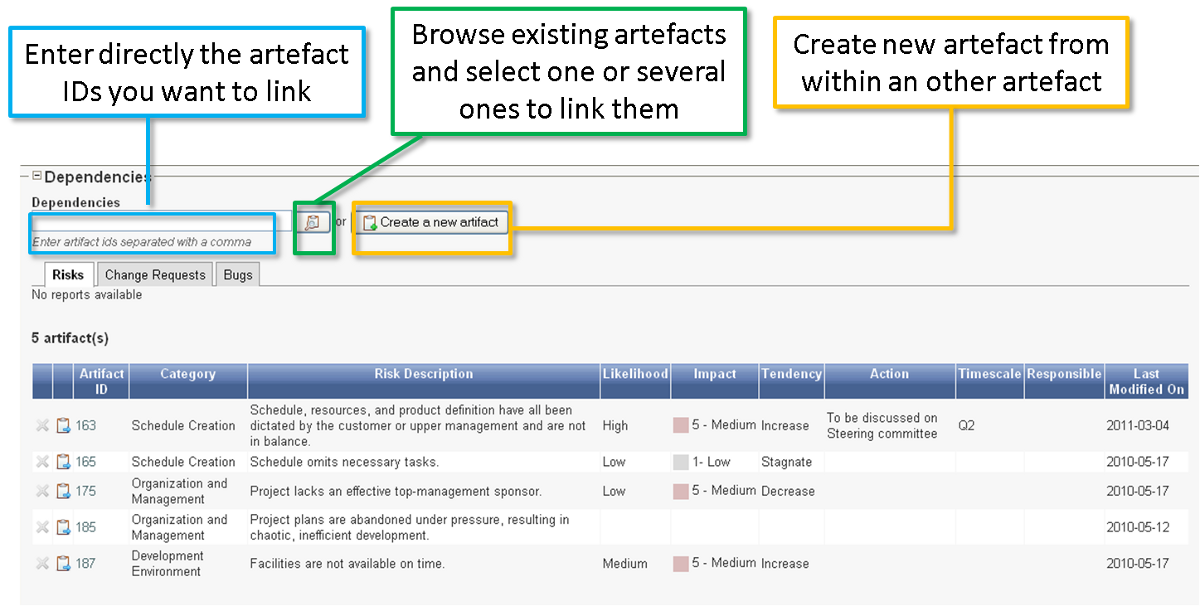This screenshot has height=606, width=1200.
Task: Click the delete X icon for artifact 175
Action: click(x=42, y=491)
